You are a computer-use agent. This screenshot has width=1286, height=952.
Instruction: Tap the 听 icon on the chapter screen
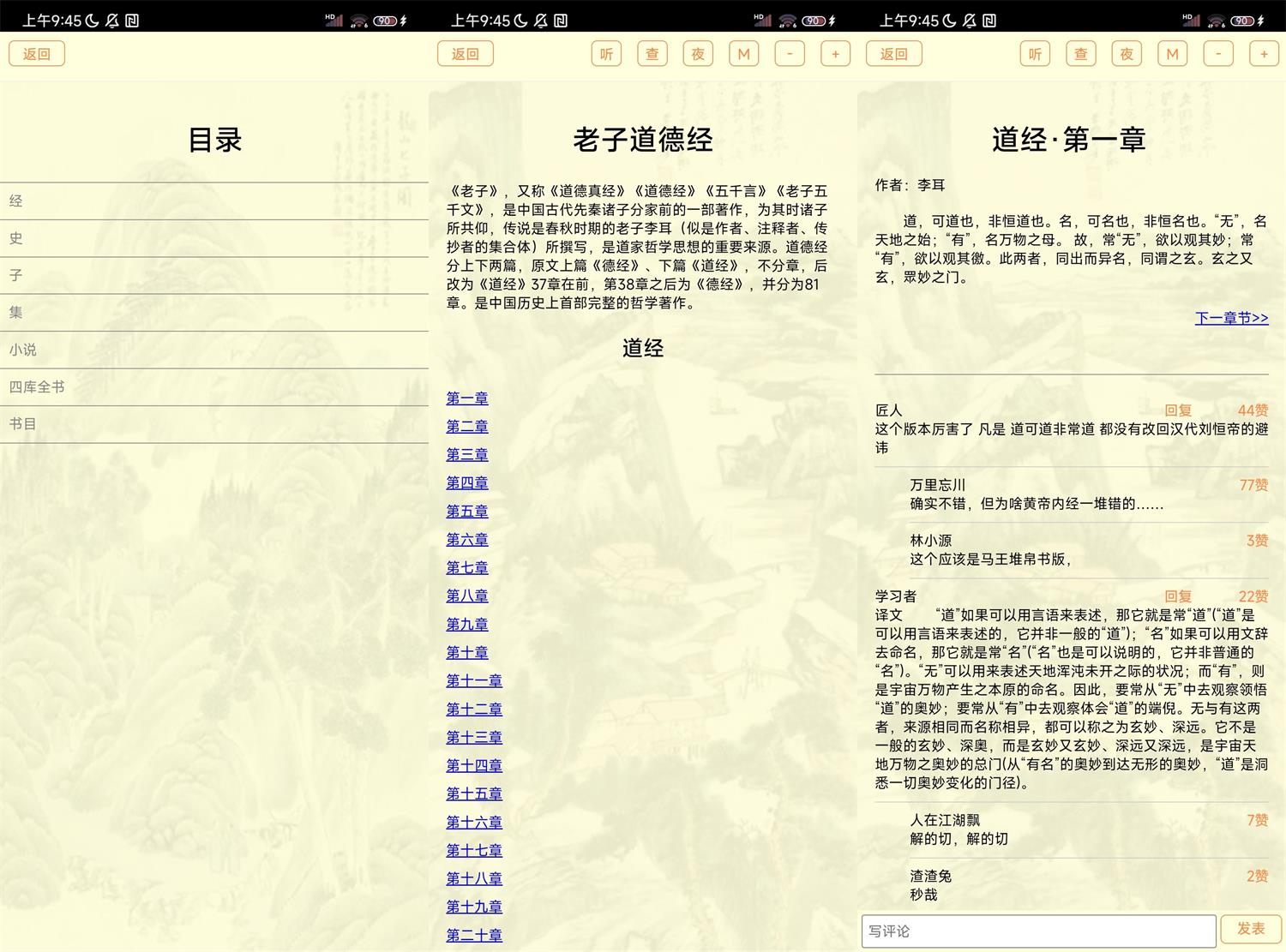[1034, 53]
